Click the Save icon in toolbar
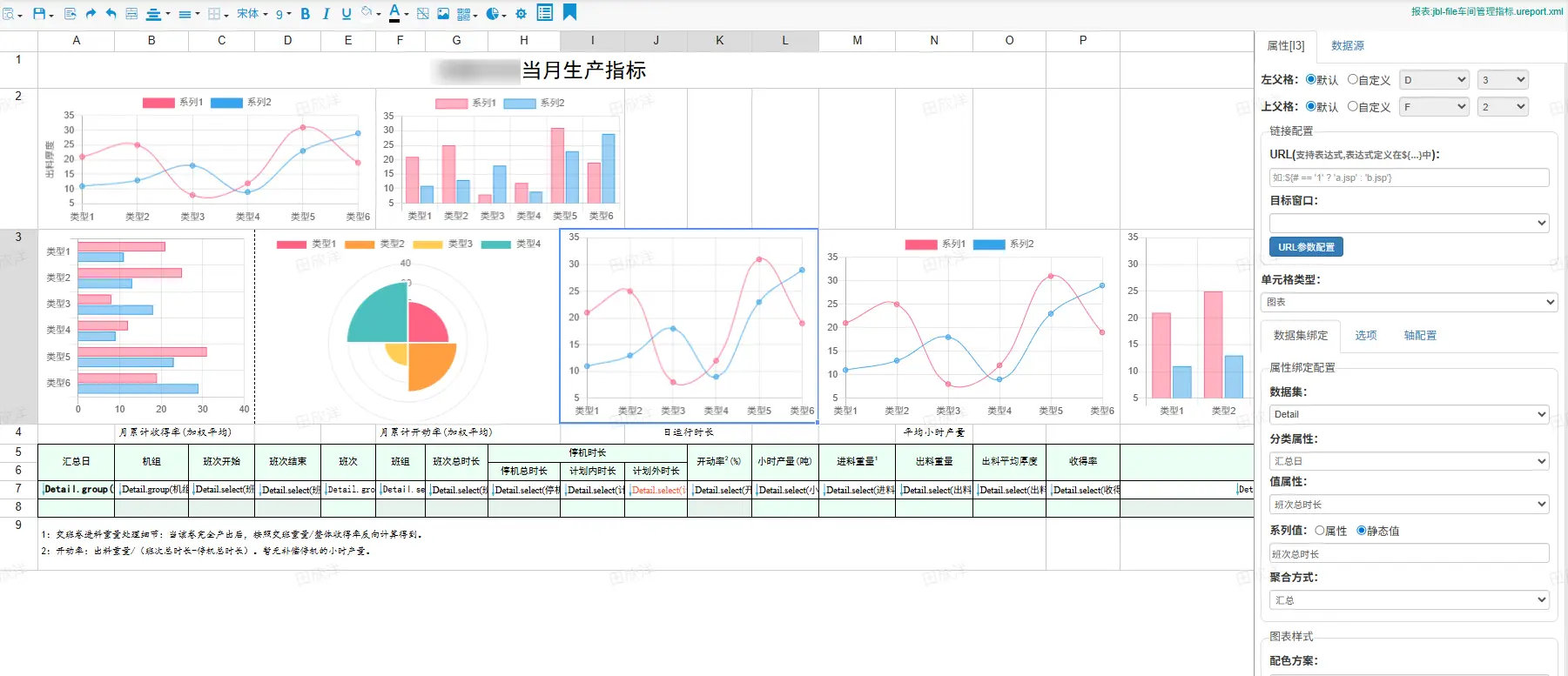 pos(39,14)
